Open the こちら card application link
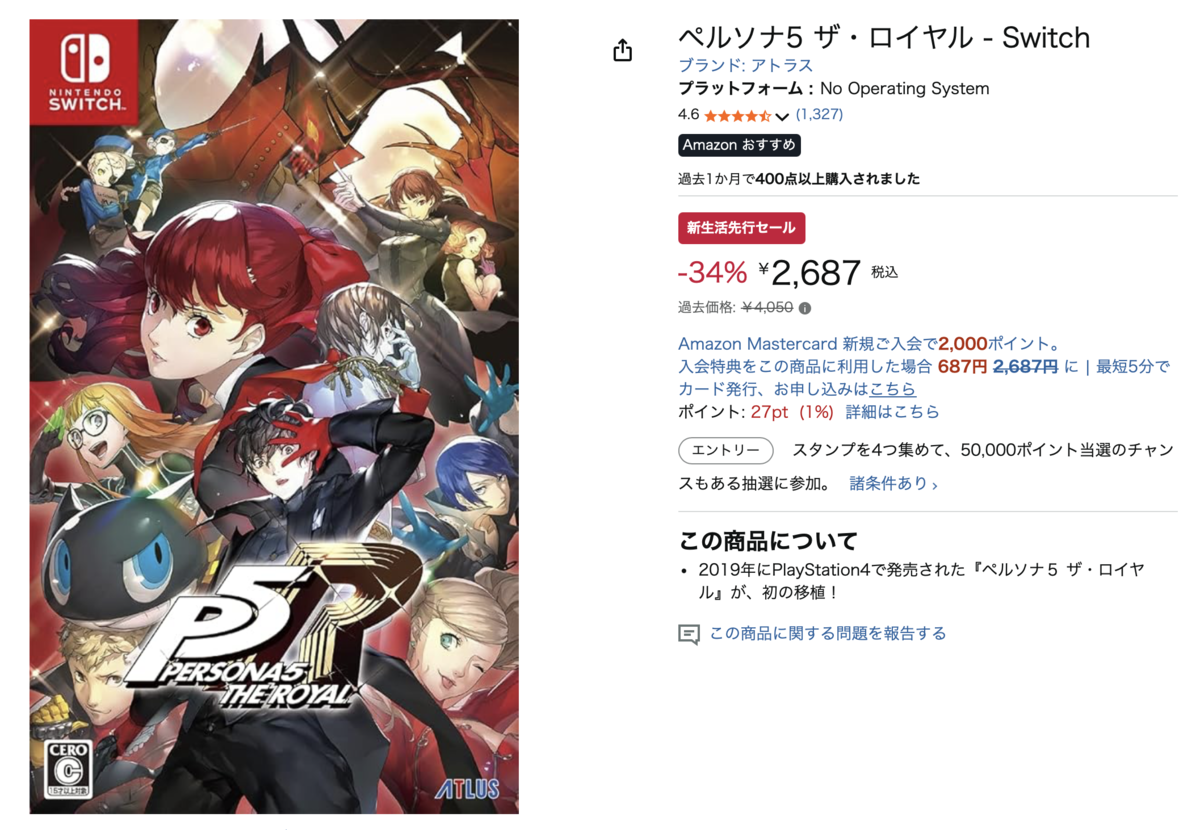This screenshot has width=1200, height=830. [x=892, y=389]
